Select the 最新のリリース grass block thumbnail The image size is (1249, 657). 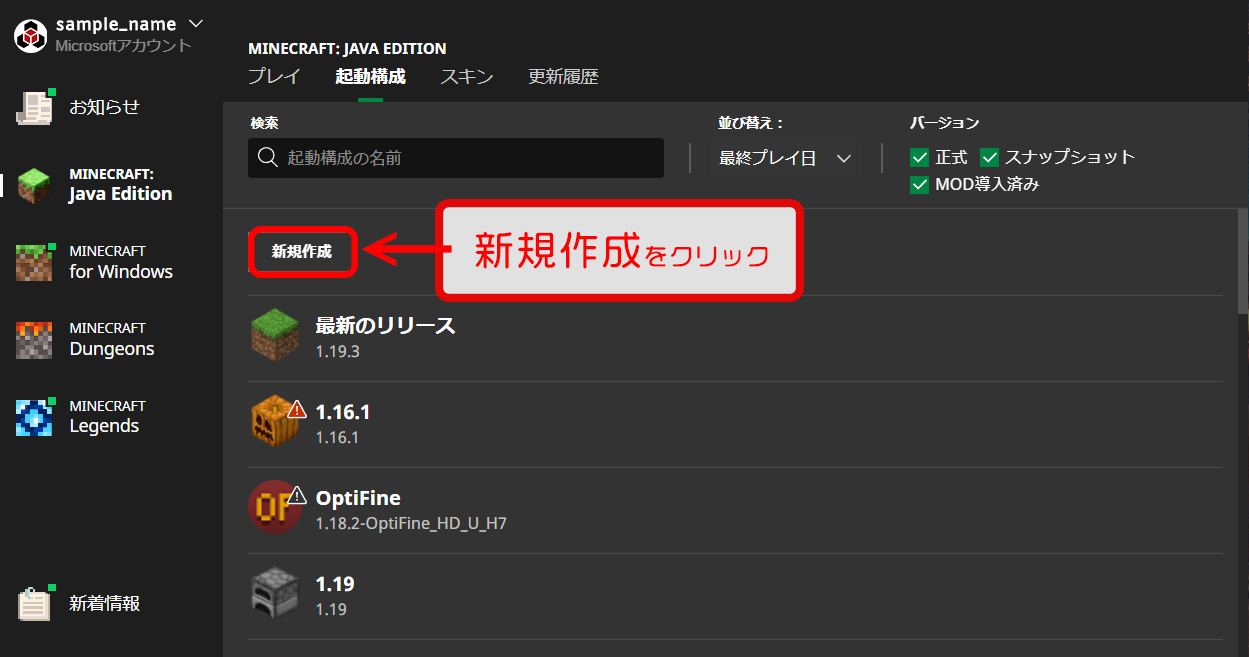pos(275,334)
